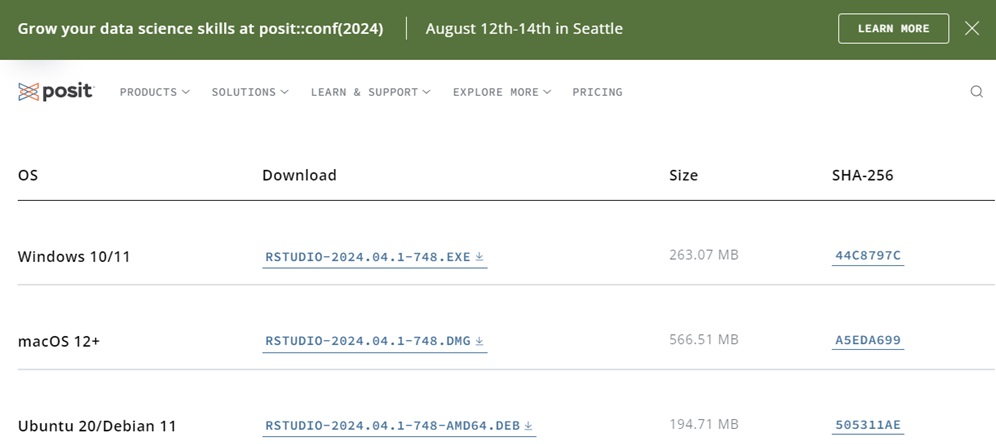Go to the Pricing page
Viewport: 996px width, 444px height.
tap(597, 92)
